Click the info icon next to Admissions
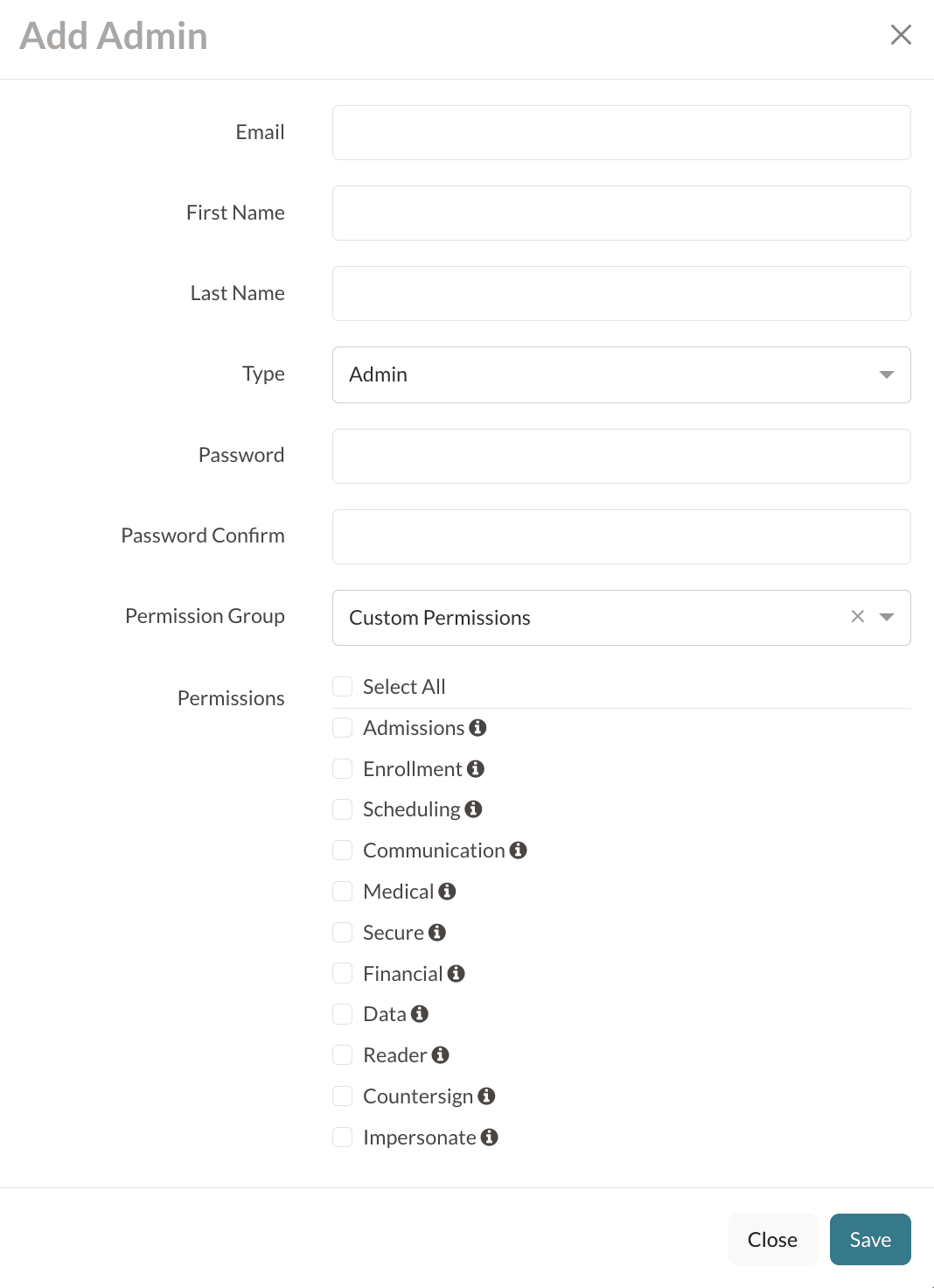This screenshot has width=934, height=1288. [477, 728]
